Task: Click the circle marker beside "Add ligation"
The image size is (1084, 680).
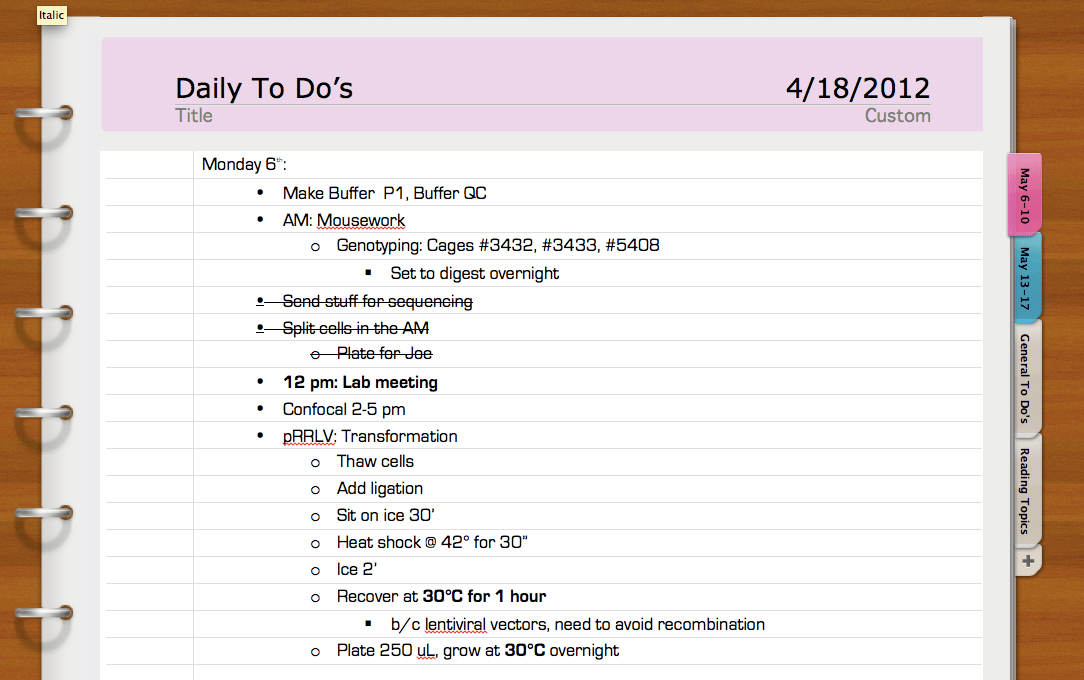Action: [x=316, y=488]
